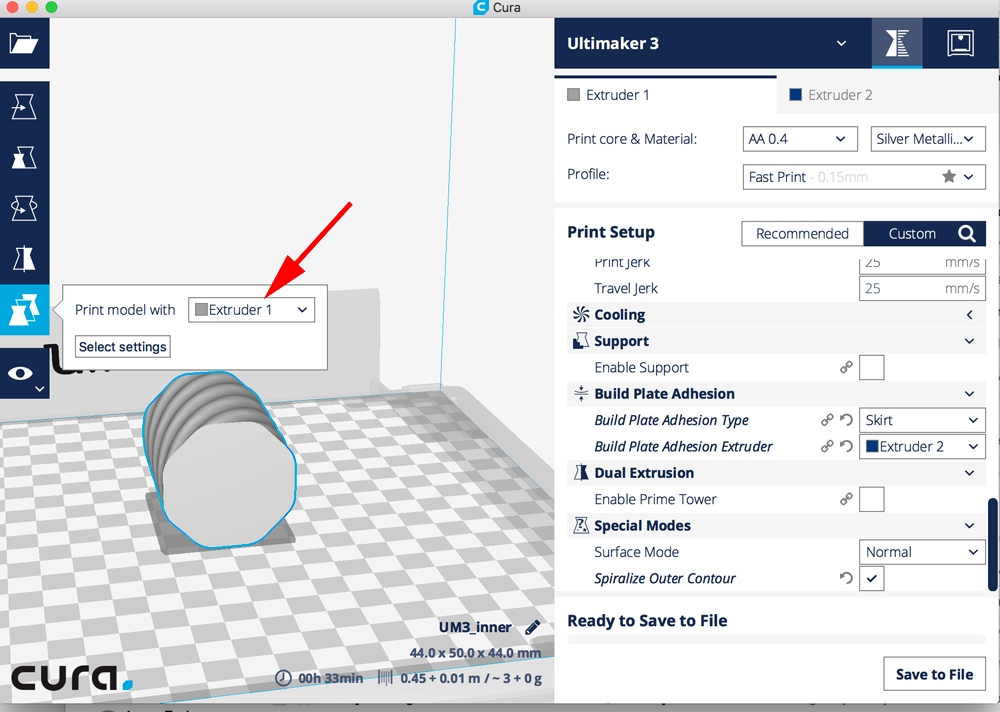Screen dimensions: 1000x712
Task: Click the UM3_inner job name
Action: [x=475, y=627]
